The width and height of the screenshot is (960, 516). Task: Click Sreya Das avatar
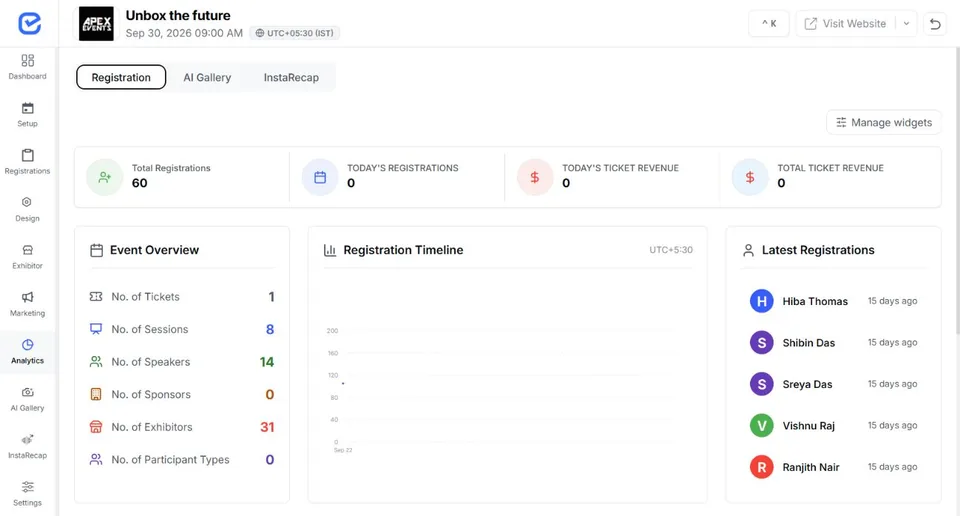tap(762, 384)
